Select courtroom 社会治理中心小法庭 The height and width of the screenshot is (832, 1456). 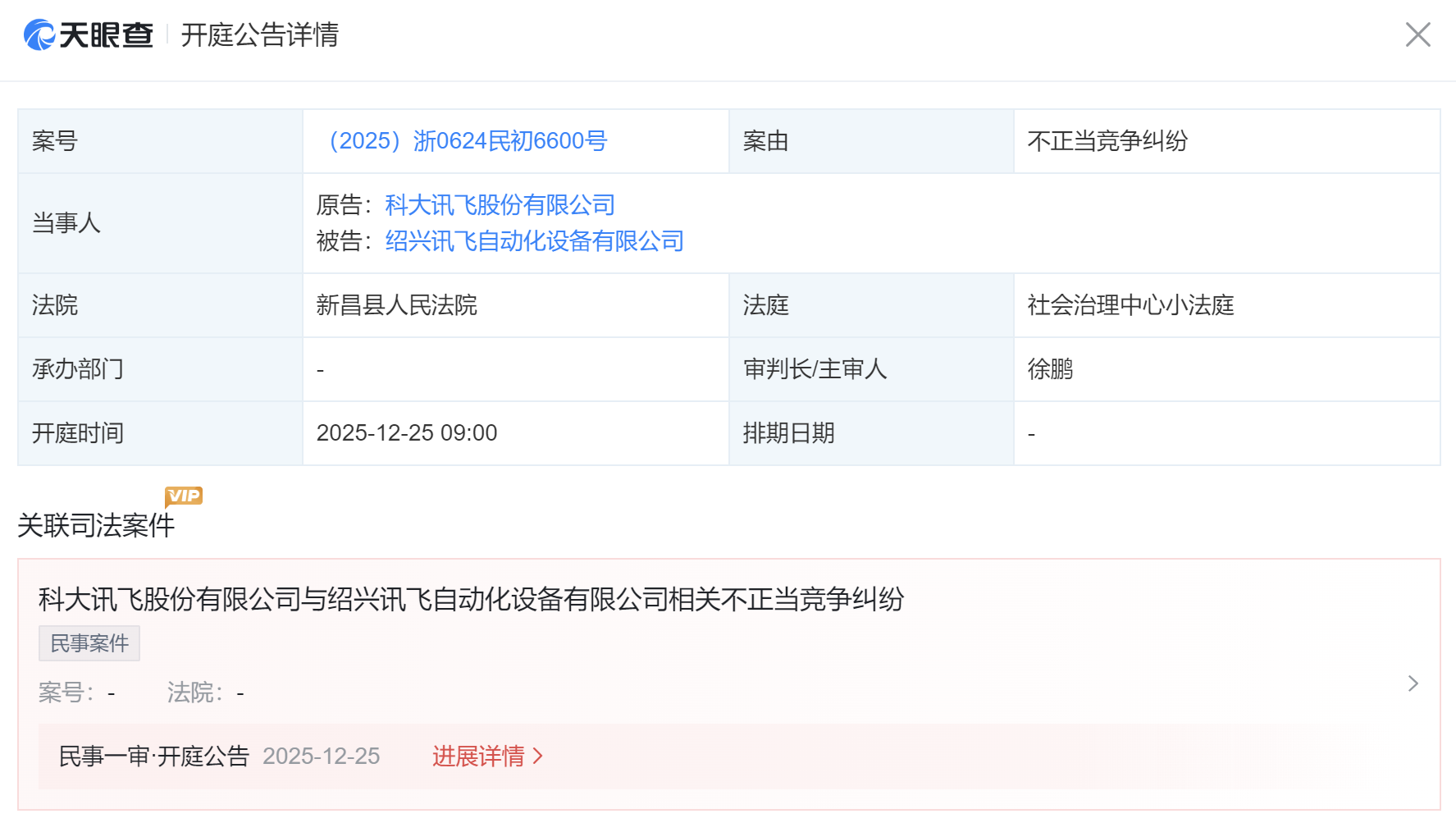1131,305
